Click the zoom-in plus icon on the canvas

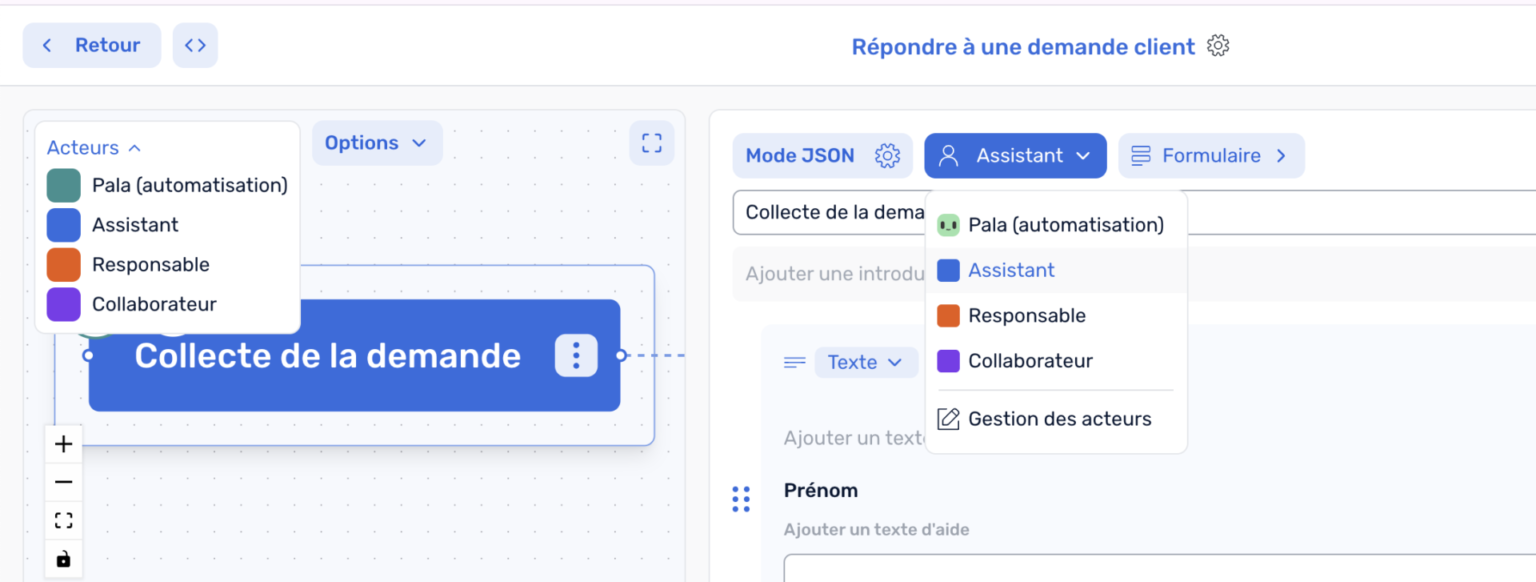click(63, 443)
